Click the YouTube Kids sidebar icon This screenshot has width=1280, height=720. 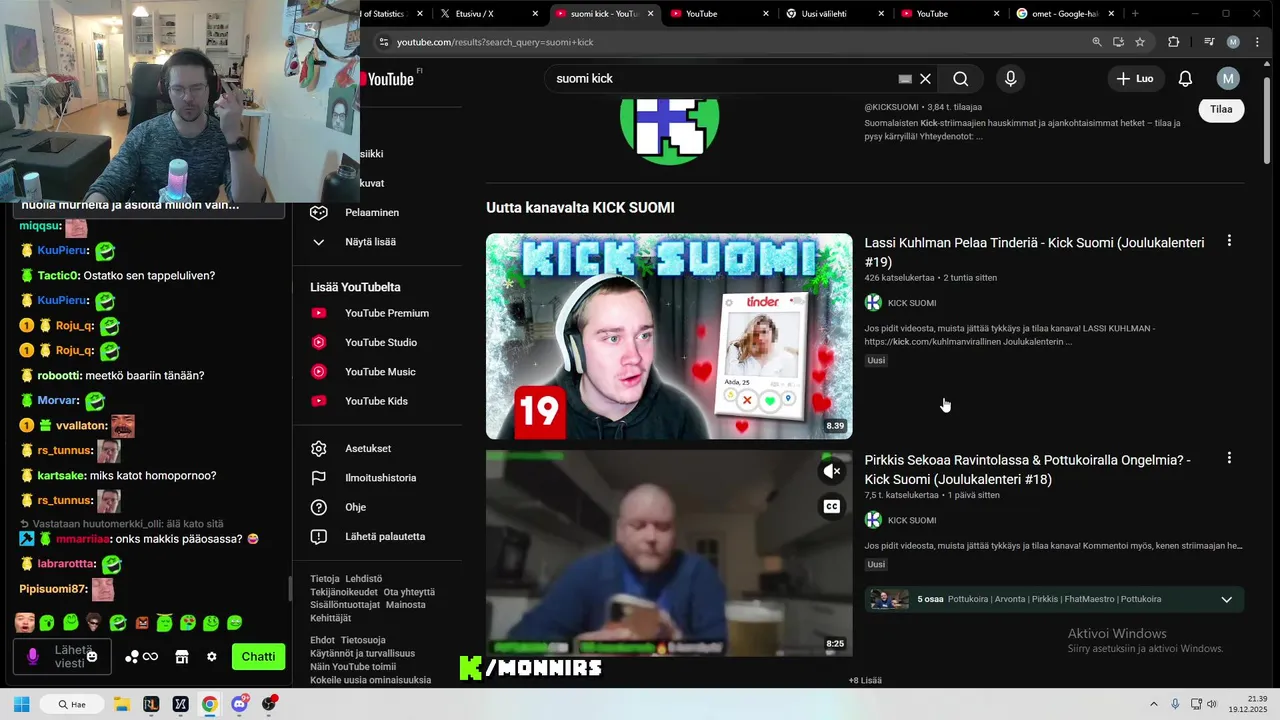[x=319, y=401]
